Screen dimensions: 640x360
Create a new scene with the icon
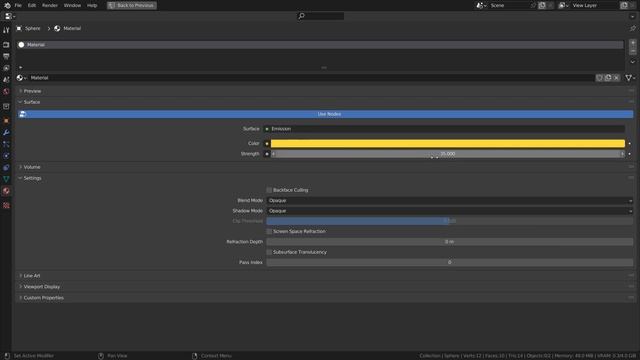click(542, 5)
